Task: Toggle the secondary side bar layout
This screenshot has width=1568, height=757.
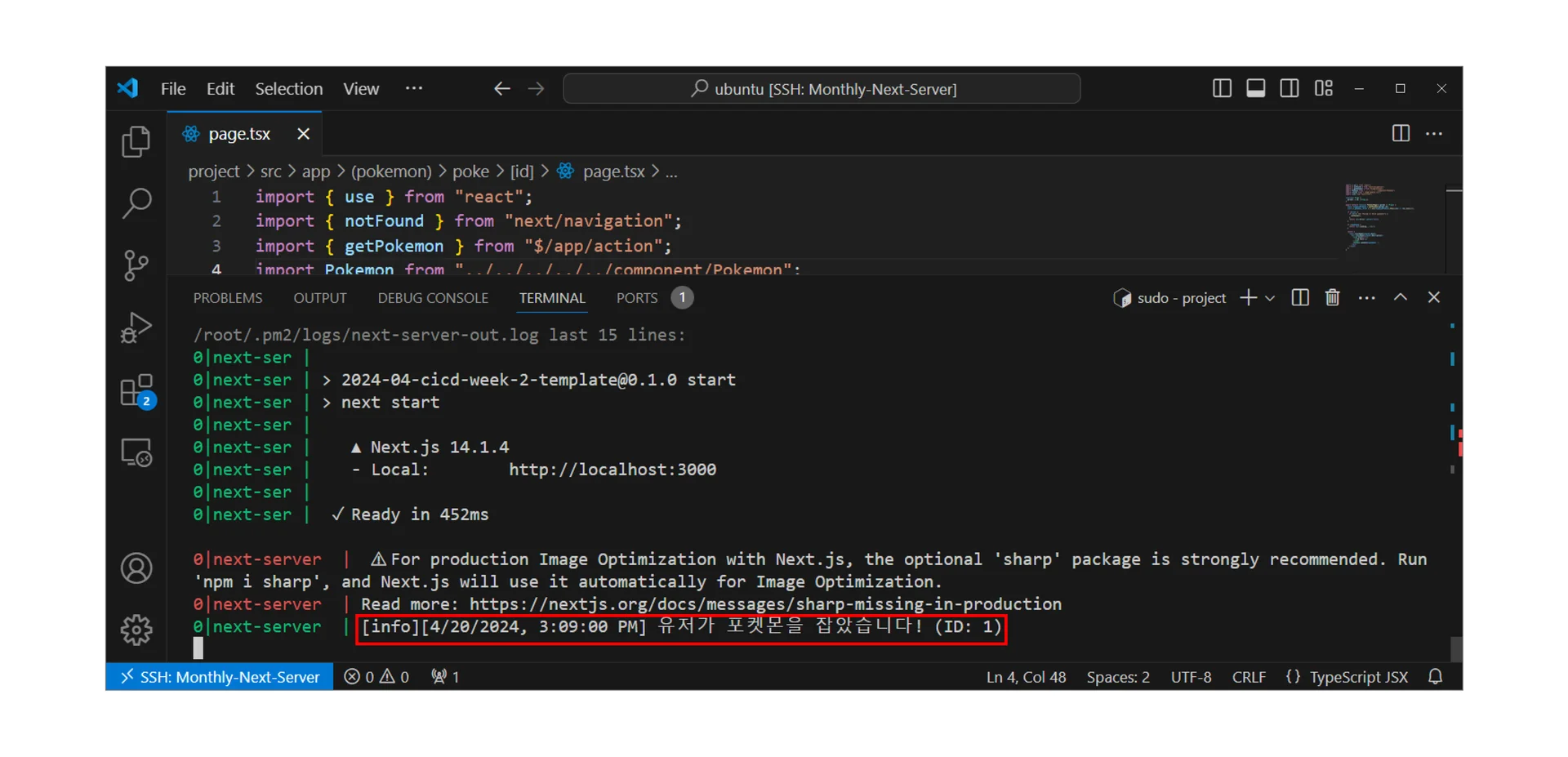Action: point(1290,88)
